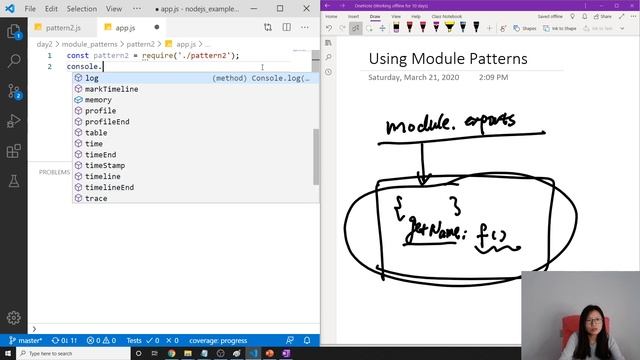The width and height of the screenshot is (640, 360).
Task: Open OneNote notifications bell
Action: (x=584, y=16)
